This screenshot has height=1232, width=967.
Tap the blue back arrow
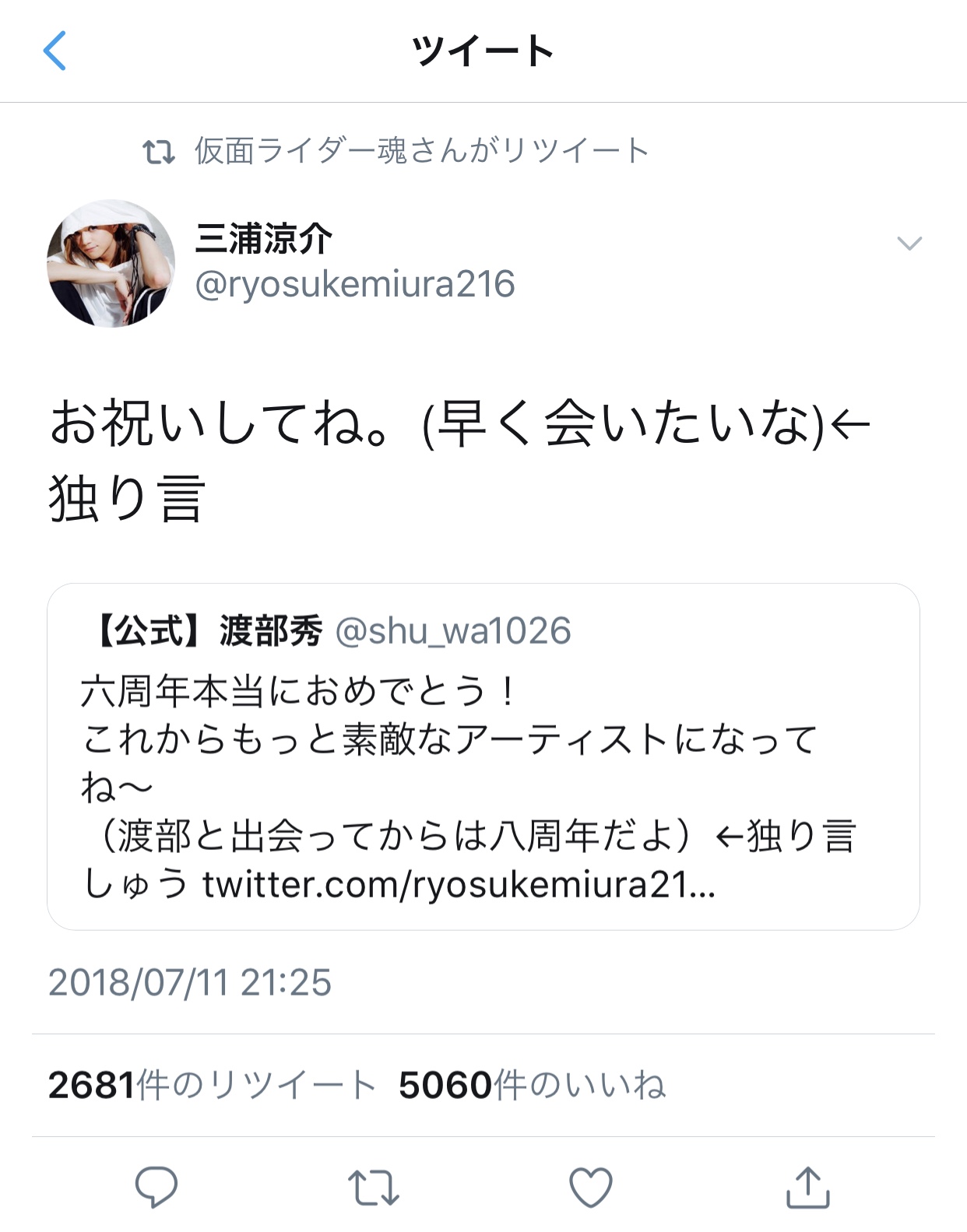[x=55, y=51]
